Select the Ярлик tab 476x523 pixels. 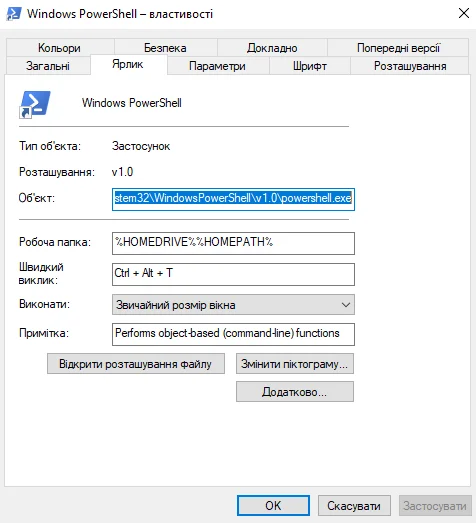[128, 64]
